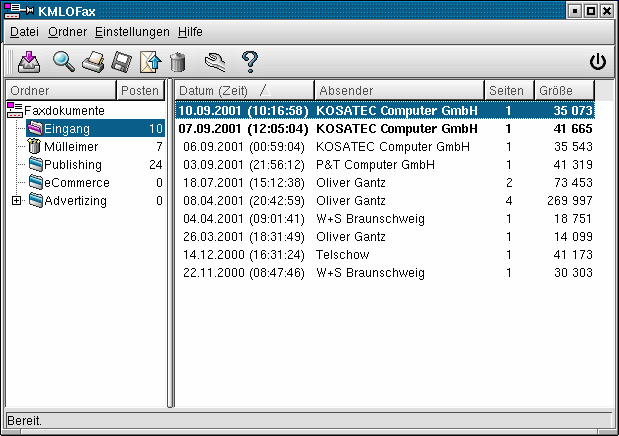
Task: Select the fax dated 18.07.2001 (15:12:38)
Action: (385, 182)
